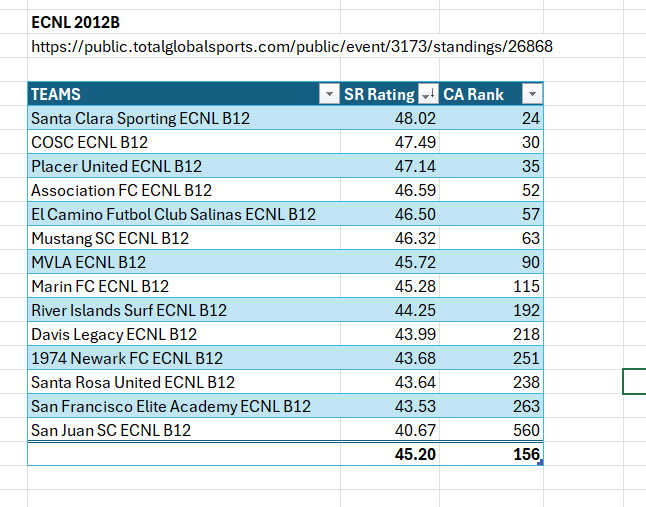
Task: Open the TEAMS column filter dropdown
Action: pyautogui.click(x=328, y=94)
